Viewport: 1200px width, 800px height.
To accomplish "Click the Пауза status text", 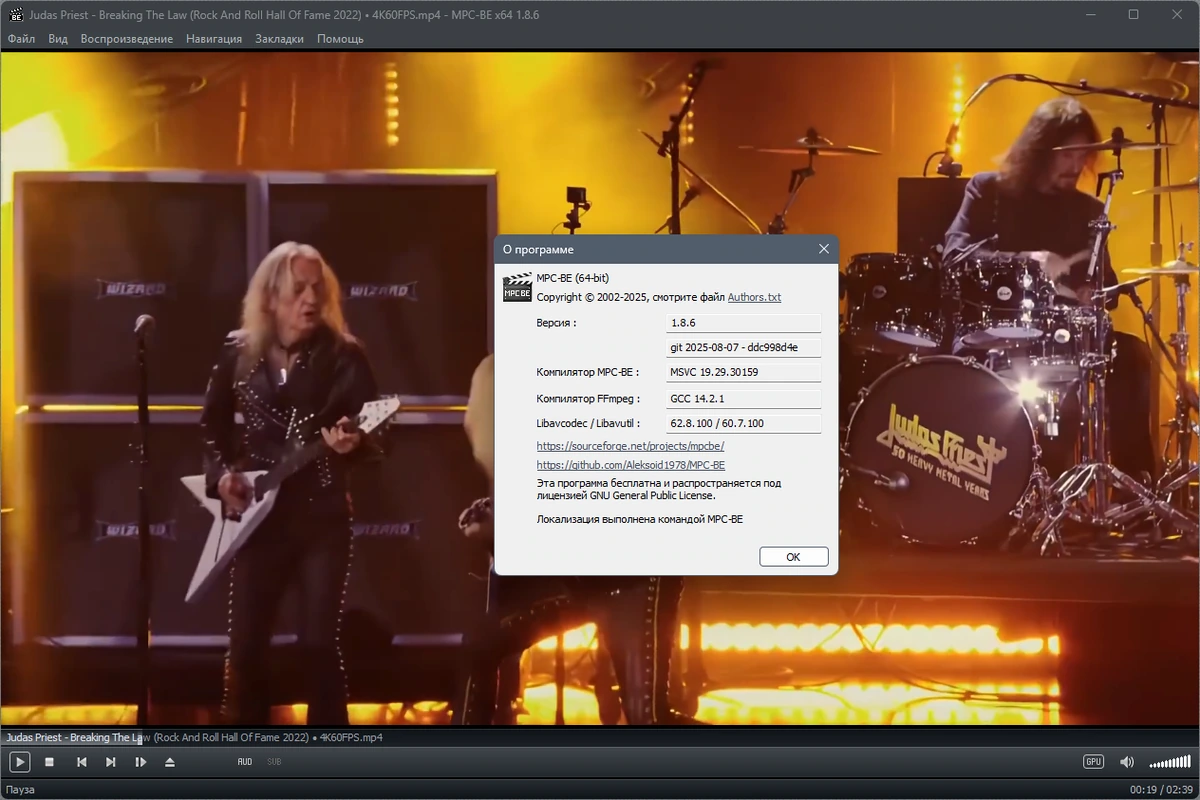I will pos(21,790).
